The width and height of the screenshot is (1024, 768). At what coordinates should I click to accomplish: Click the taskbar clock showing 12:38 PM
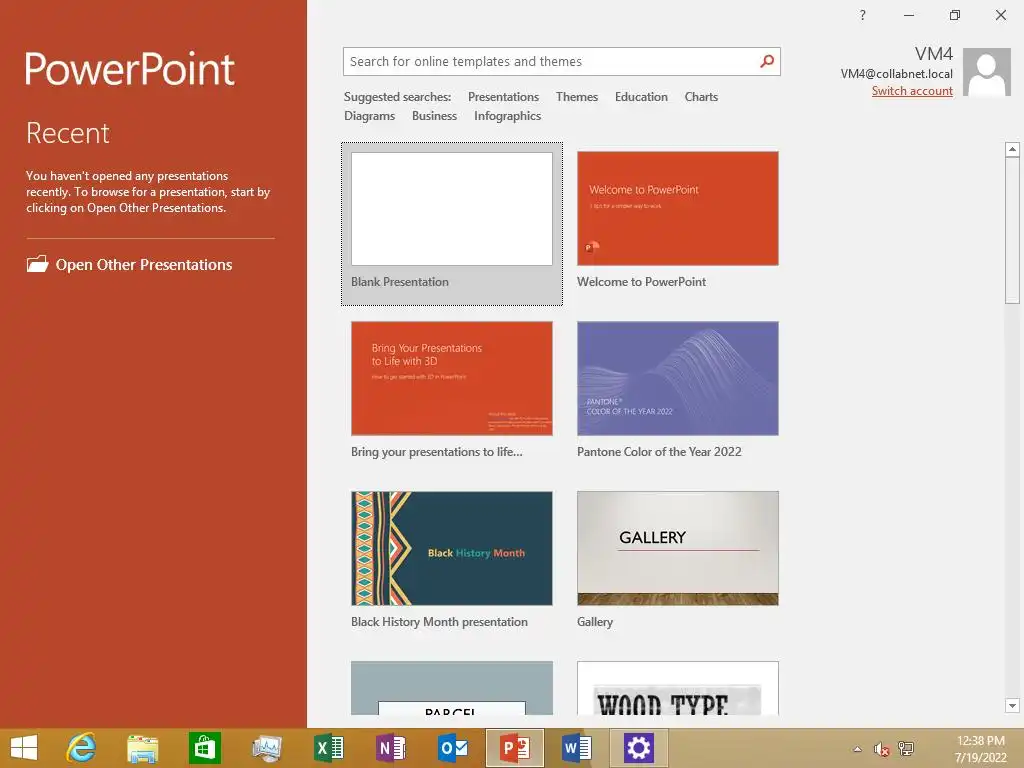pyautogui.click(x=980, y=748)
